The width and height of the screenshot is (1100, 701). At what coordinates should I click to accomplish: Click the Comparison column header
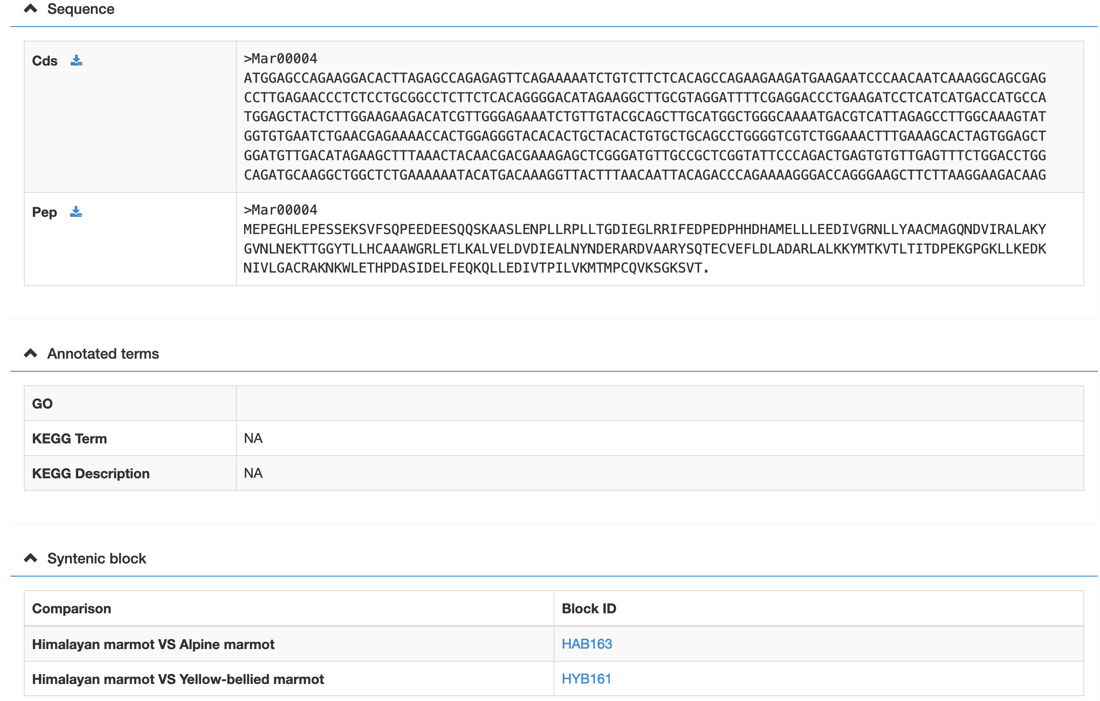(71, 609)
